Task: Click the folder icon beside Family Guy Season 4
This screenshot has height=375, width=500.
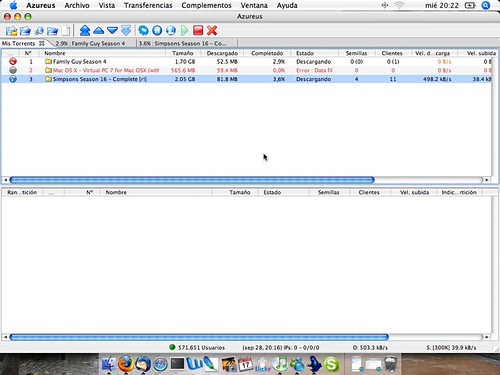Action: 48,62
